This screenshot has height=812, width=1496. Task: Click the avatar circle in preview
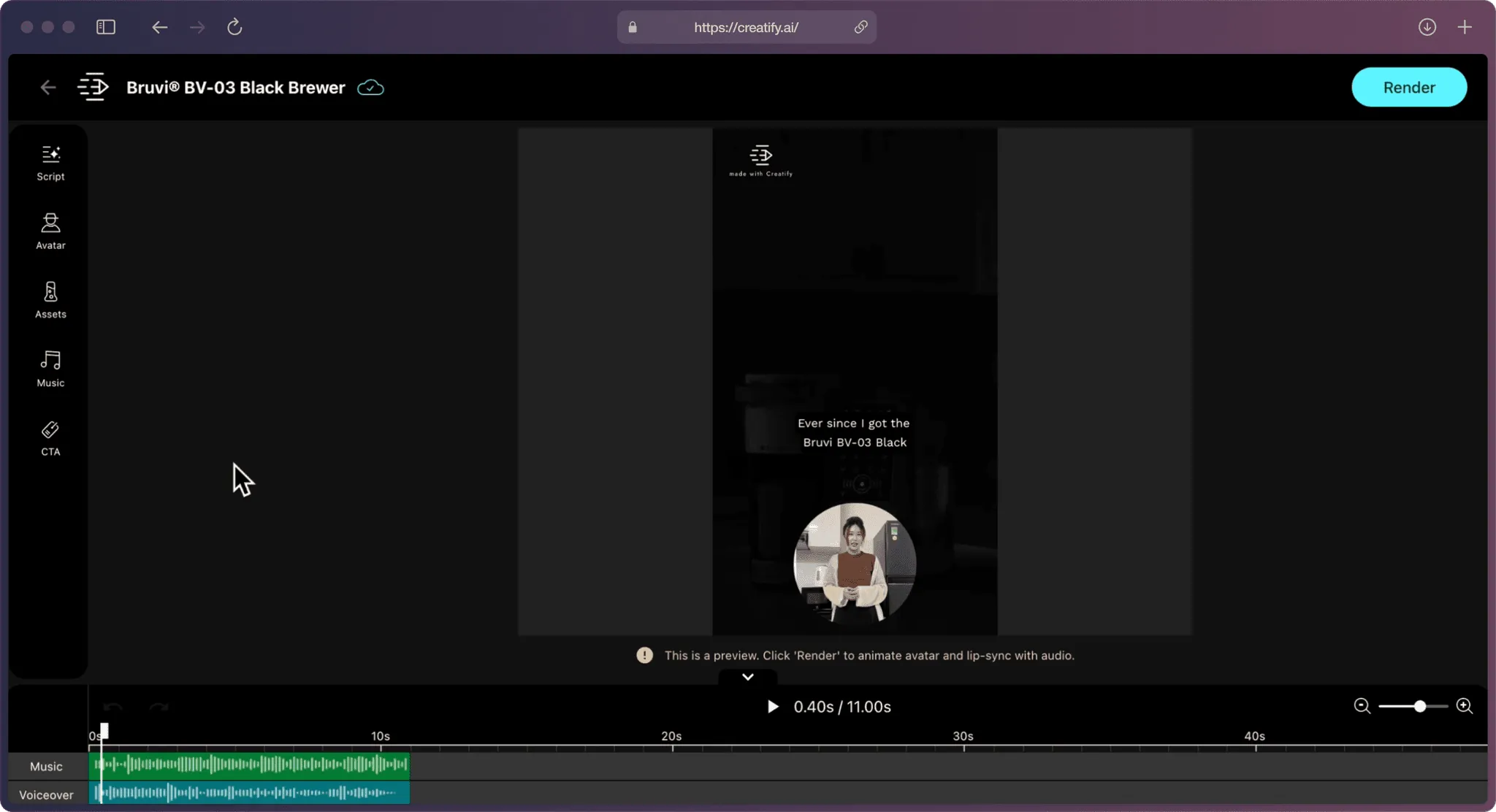855,564
